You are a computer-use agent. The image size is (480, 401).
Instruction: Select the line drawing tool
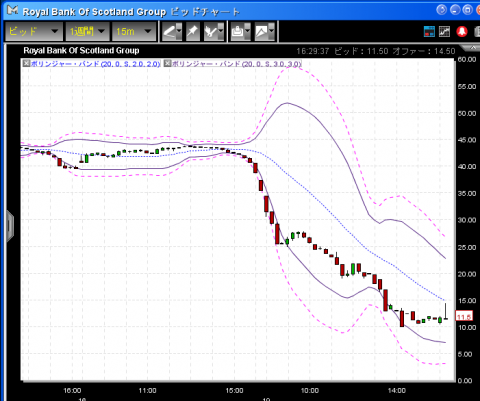coord(170,32)
